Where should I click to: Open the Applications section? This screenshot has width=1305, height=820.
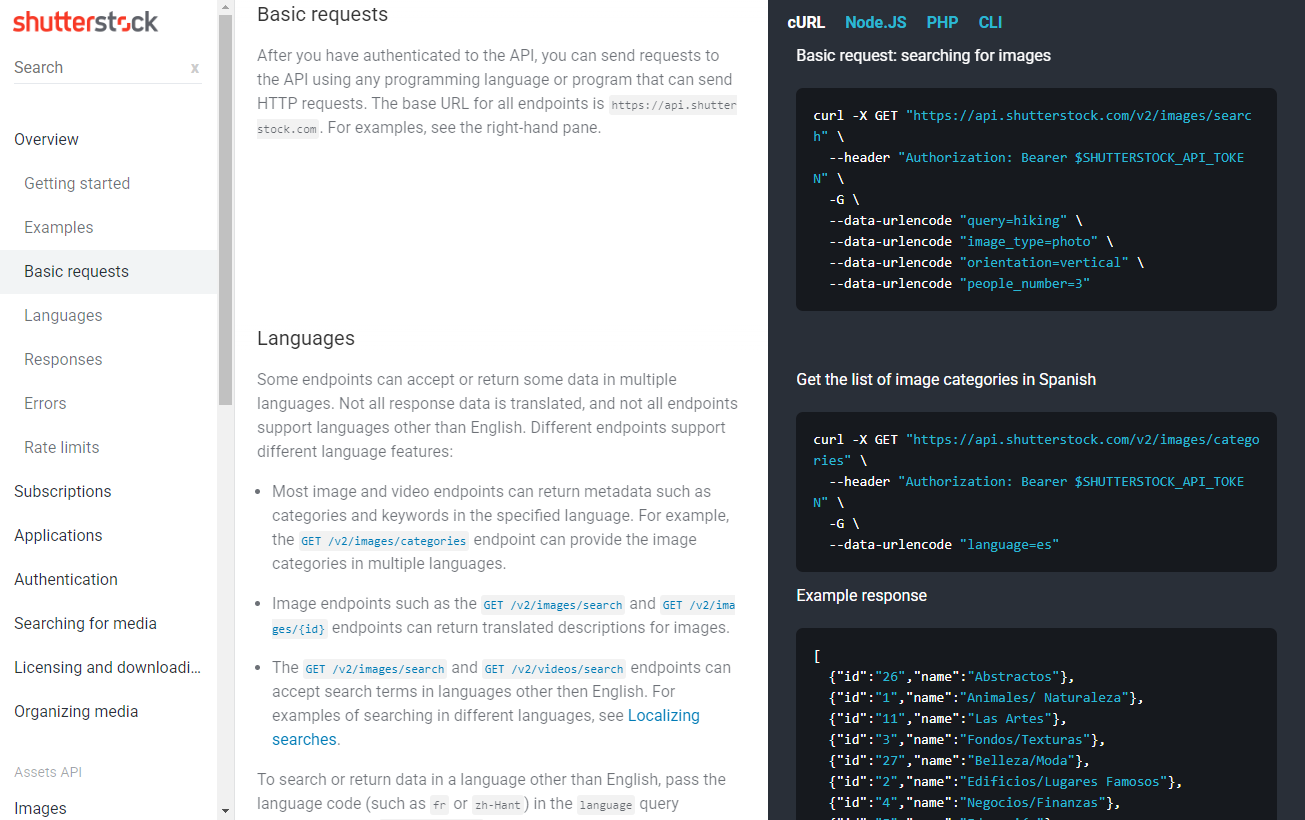point(58,535)
